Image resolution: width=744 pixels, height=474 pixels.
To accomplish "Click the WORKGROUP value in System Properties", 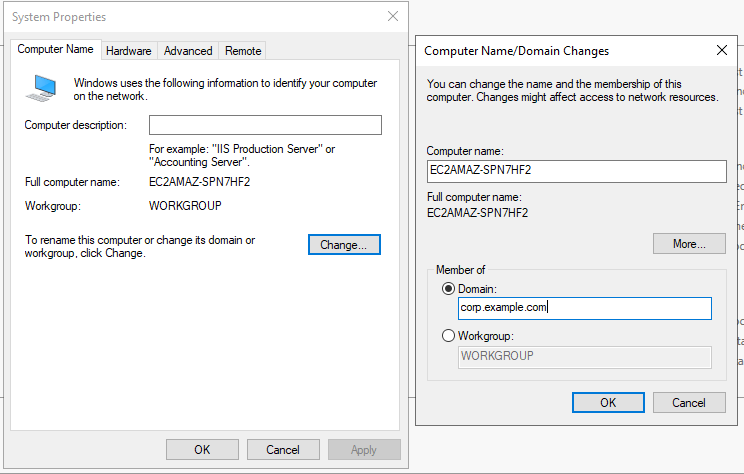I will (x=185, y=205).
